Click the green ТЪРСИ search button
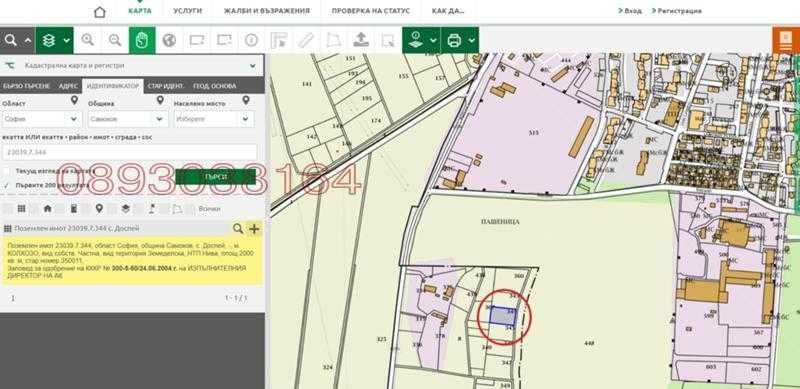Viewport: 800px width, 389px height. pyautogui.click(x=215, y=177)
